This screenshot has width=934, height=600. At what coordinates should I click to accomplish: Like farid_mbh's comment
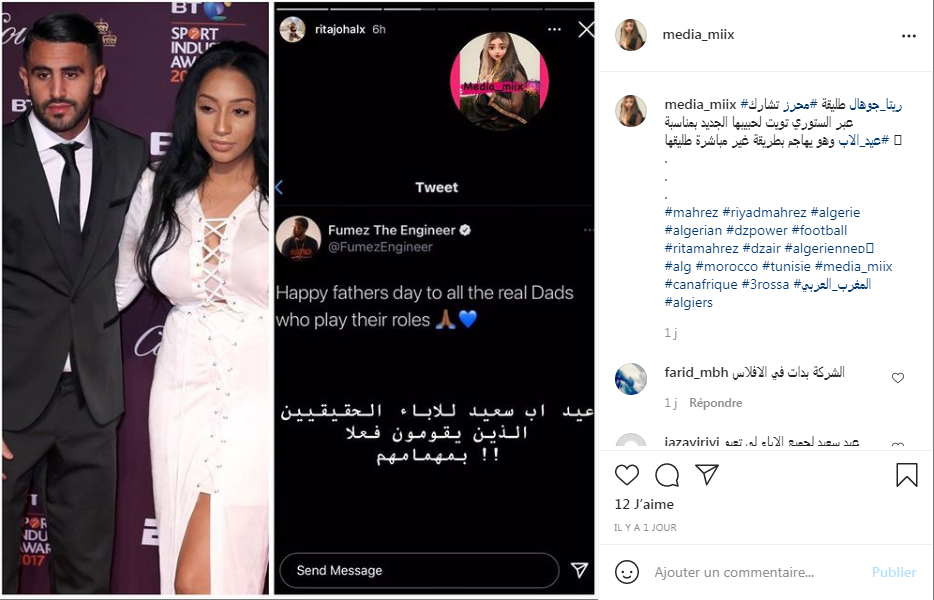pyautogui.click(x=898, y=378)
